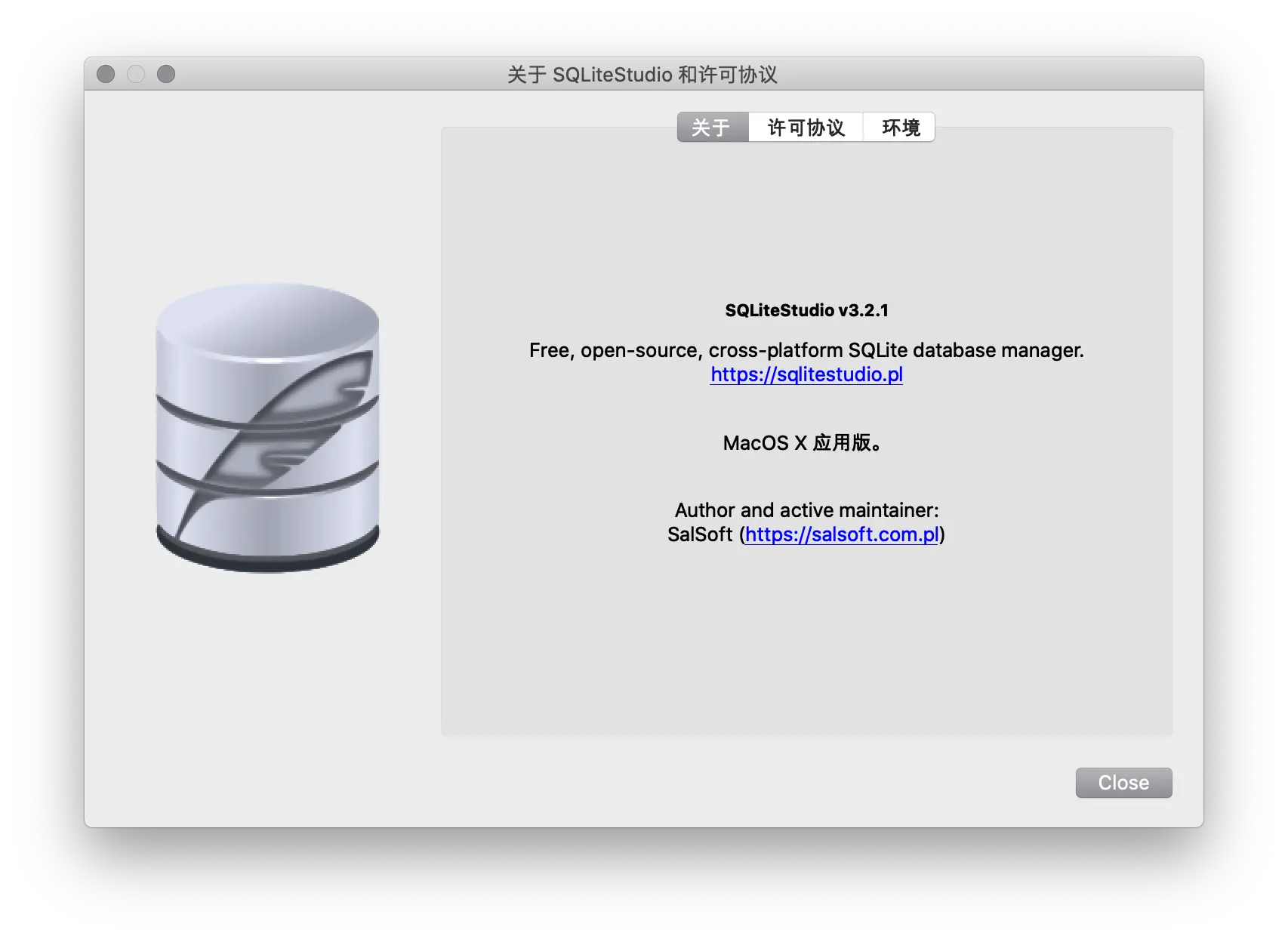Click the window zoom button
Viewport: 1288px width, 939px height.
pyautogui.click(x=166, y=74)
